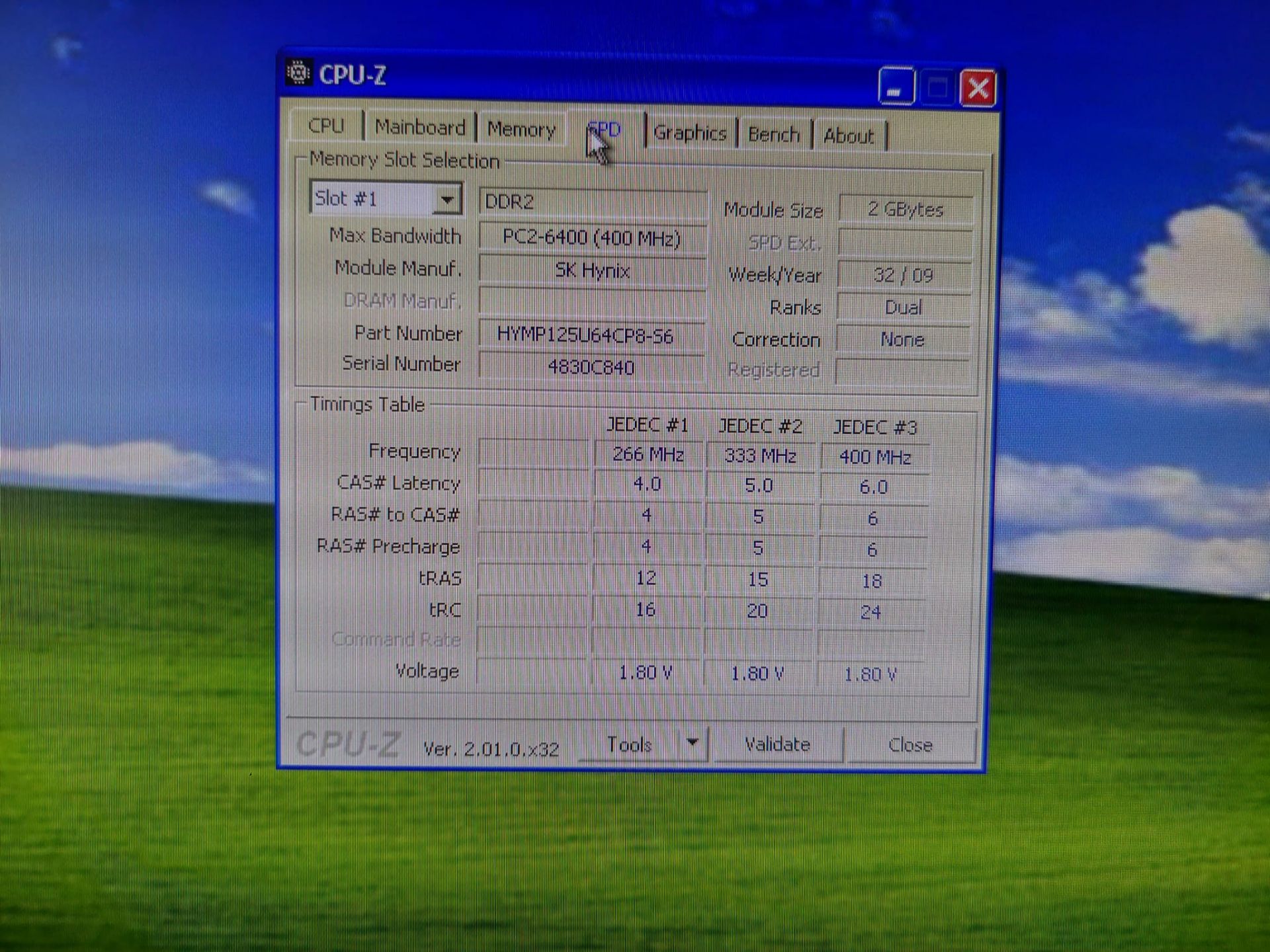The height and width of the screenshot is (952, 1270).
Task: Switch to the Graphics tab
Action: pos(690,133)
